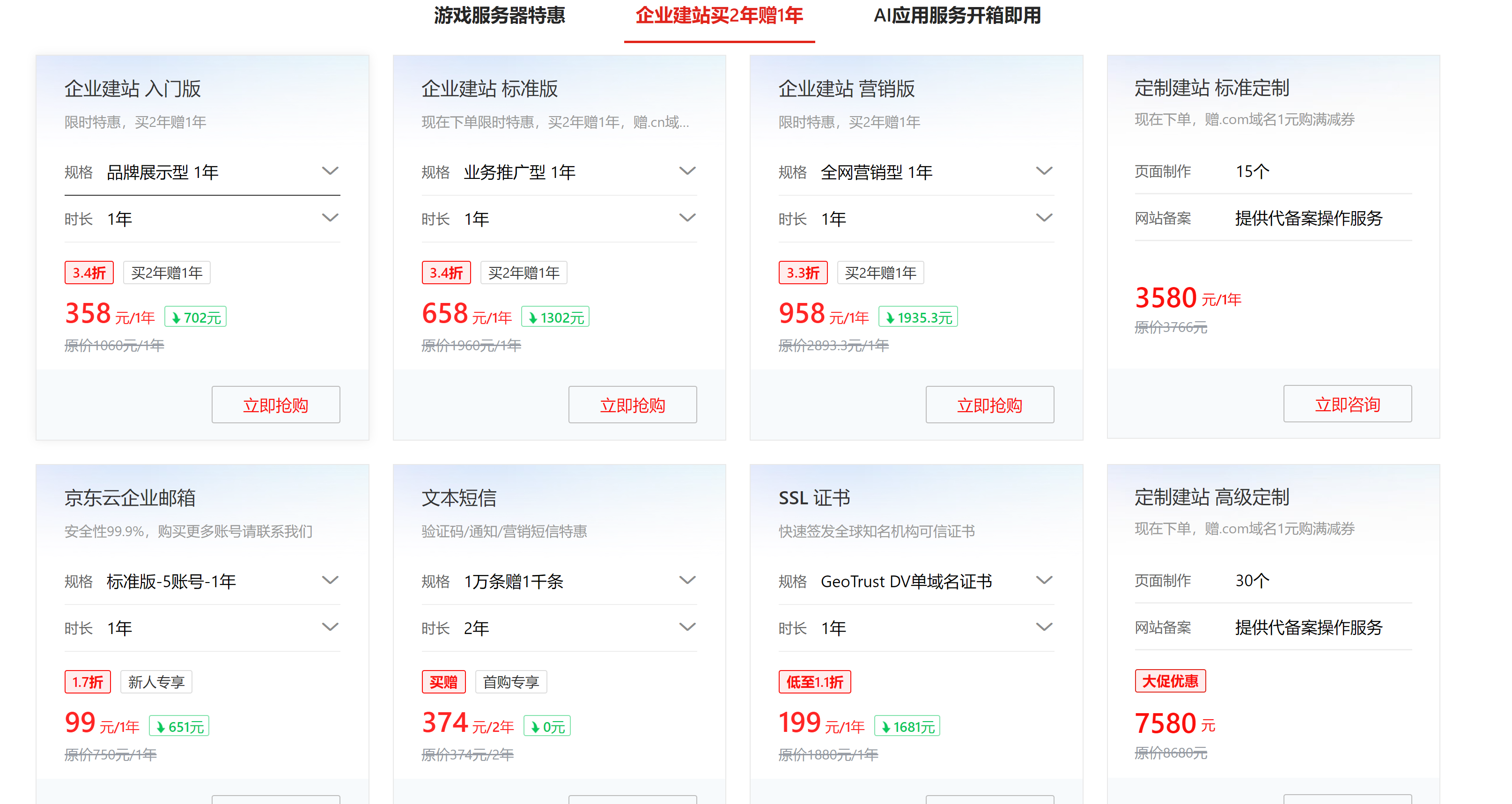Click the green 1681元 savings badge
The image size is (1512, 804).
click(907, 727)
